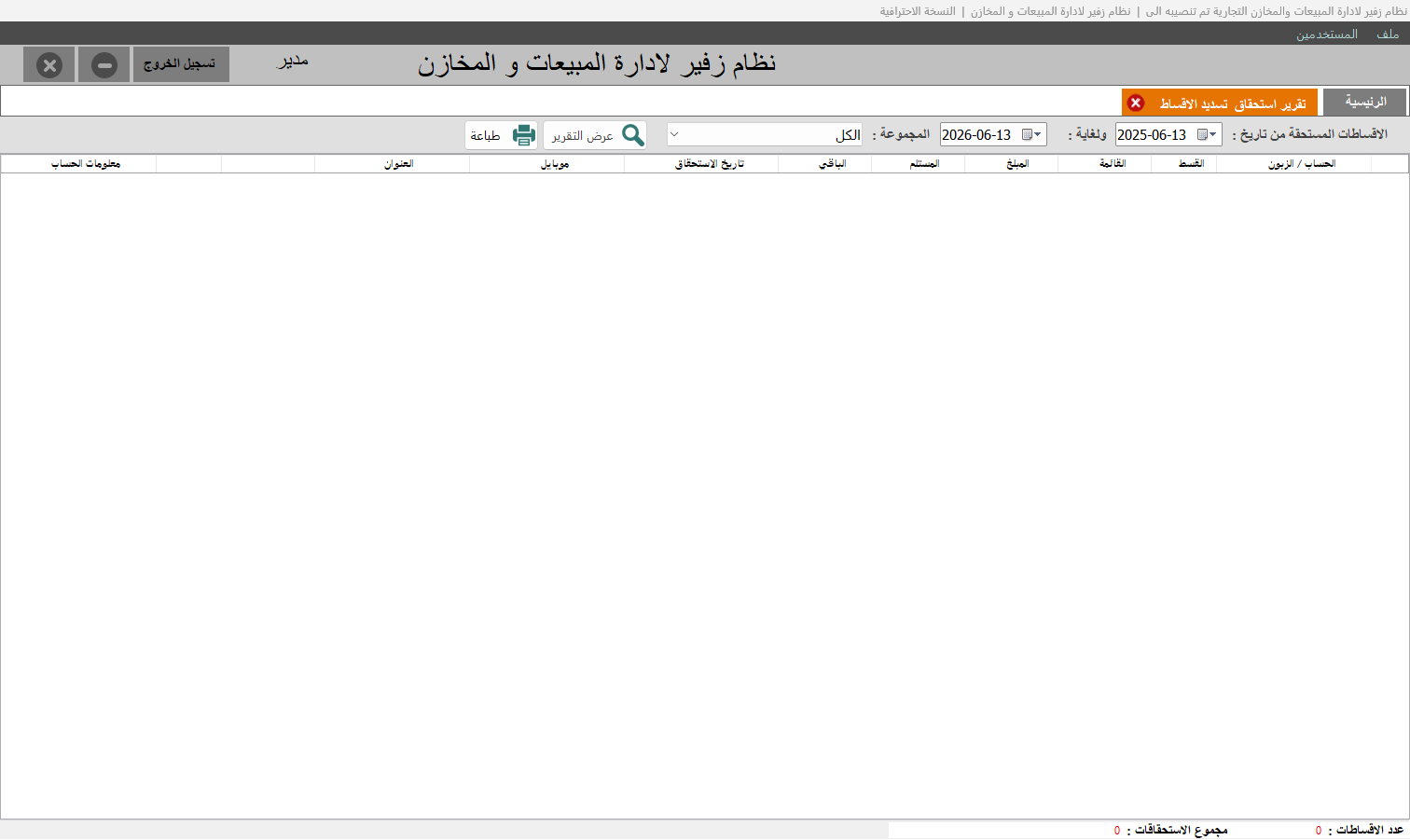
Task: Click the نظام زفير لادارة المبيعات و المخازن heading
Action: point(597,63)
